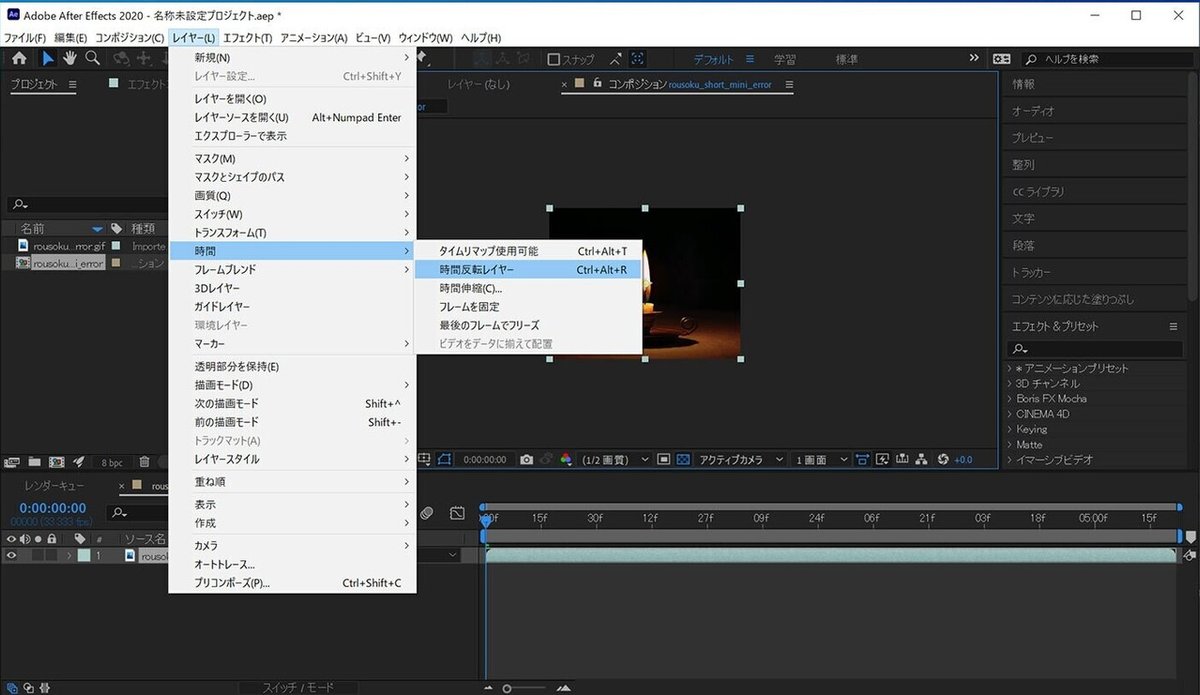Expand Keying effects category
The width and height of the screenshot is (1200, 695).
click(x=1009, y=429)
